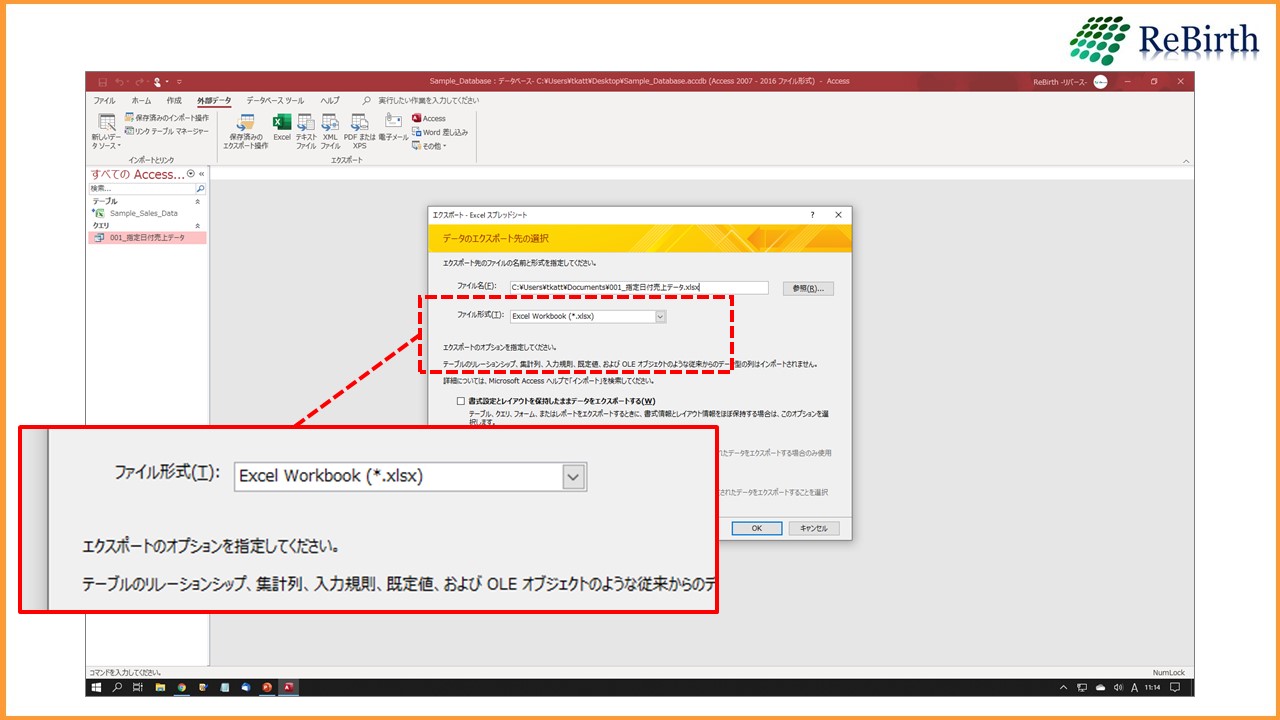Open the その他 export dropdown
This screenshot has width=1280, height=720.
click(430, 146)
